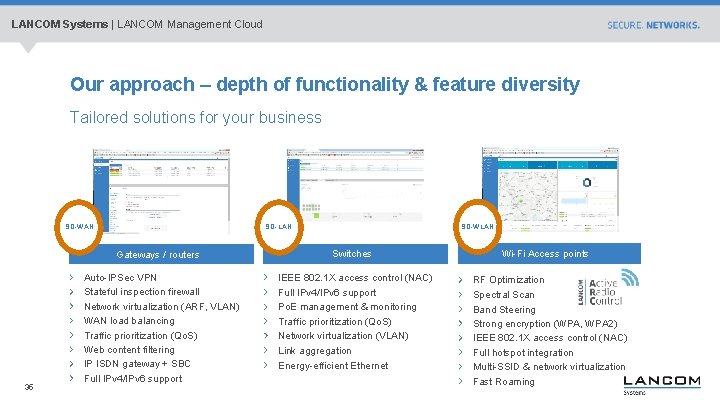
Task: Click 'Full hotspot integration' bullet
Action: coord(523,353)
